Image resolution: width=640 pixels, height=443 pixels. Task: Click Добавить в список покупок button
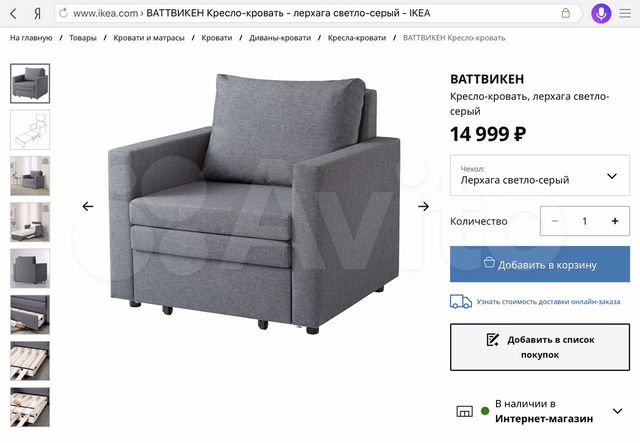pyautogui.click(x=540, y=347)
